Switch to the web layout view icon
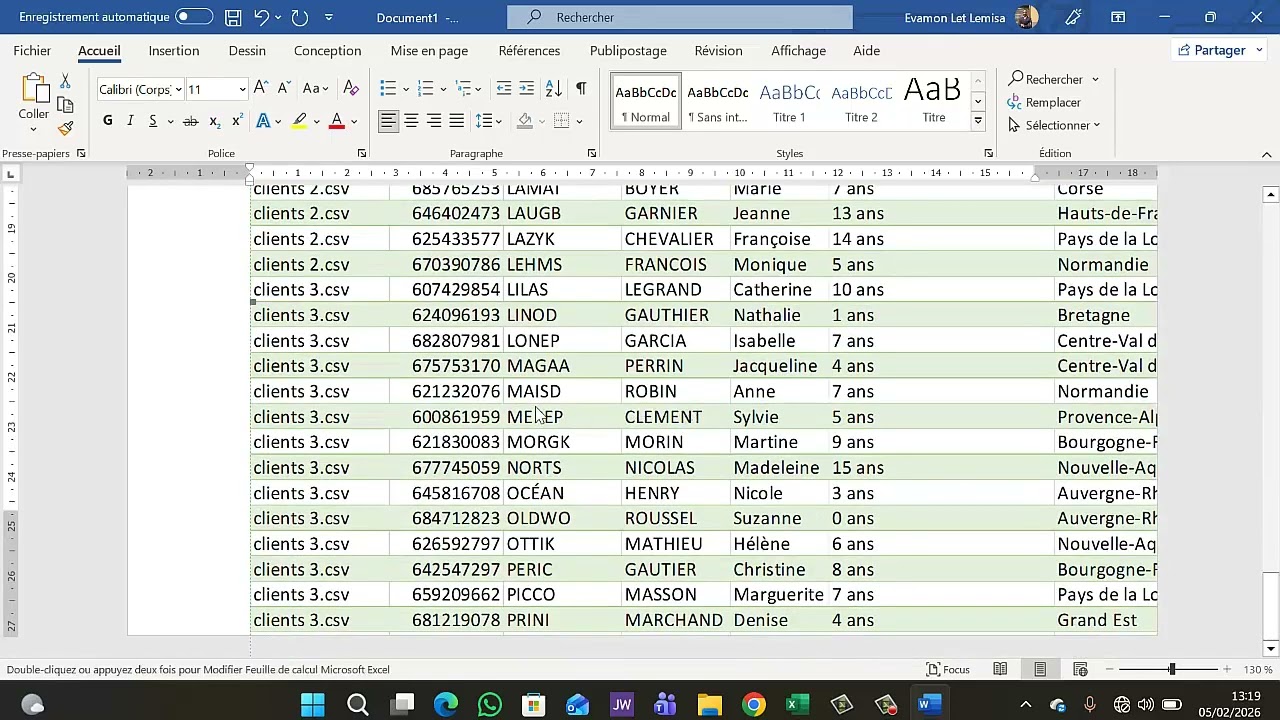The image size is (1280, 720). pyautogui.click(x=1080, y=669)
